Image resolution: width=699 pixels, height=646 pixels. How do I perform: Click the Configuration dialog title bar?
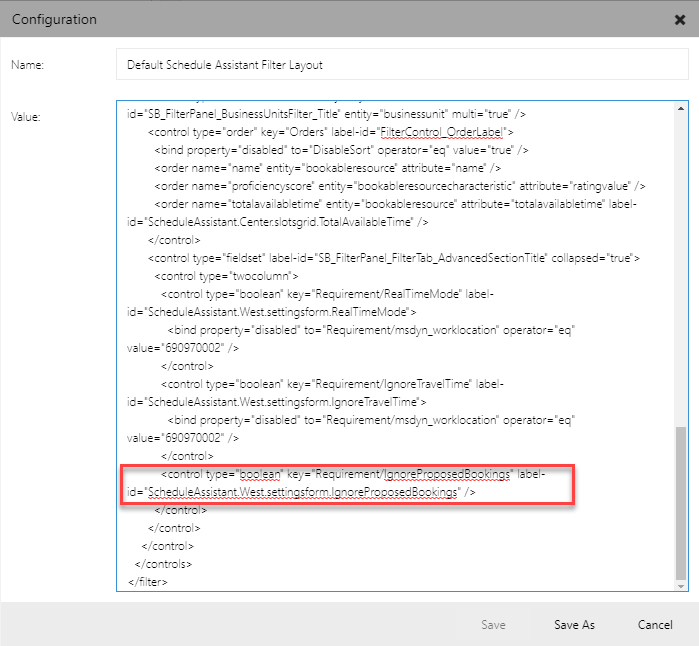(300, 19)
